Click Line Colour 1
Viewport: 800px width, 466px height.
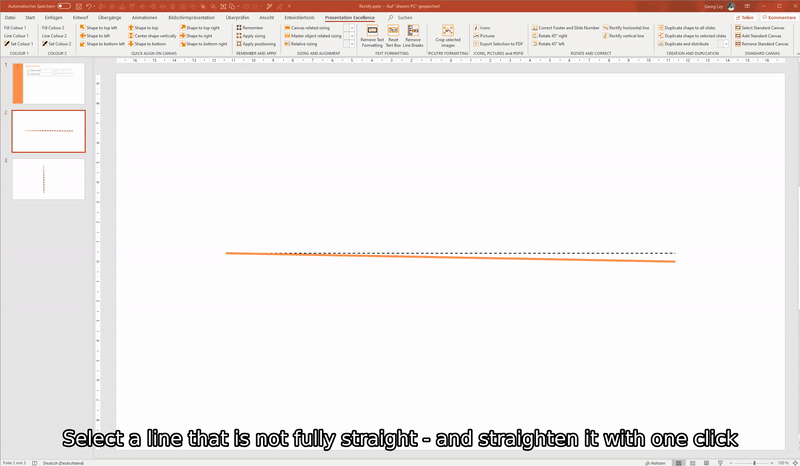click(16, 36)
